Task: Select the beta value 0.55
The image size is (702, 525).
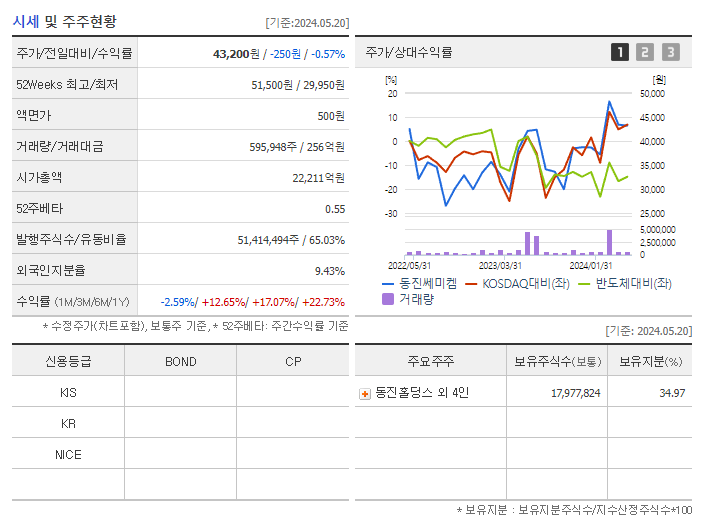Action: point(335,209)
